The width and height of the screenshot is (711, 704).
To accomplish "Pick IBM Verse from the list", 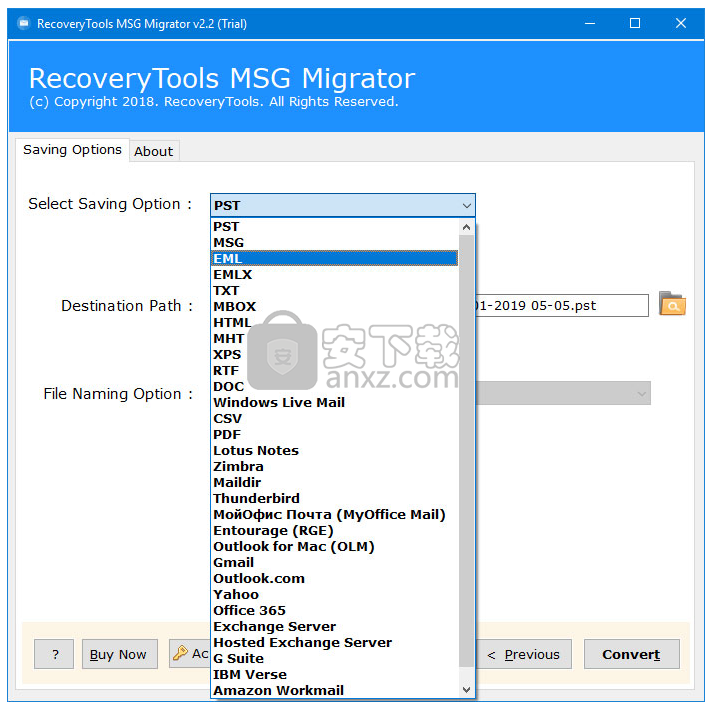I will [x=335, y=674].
